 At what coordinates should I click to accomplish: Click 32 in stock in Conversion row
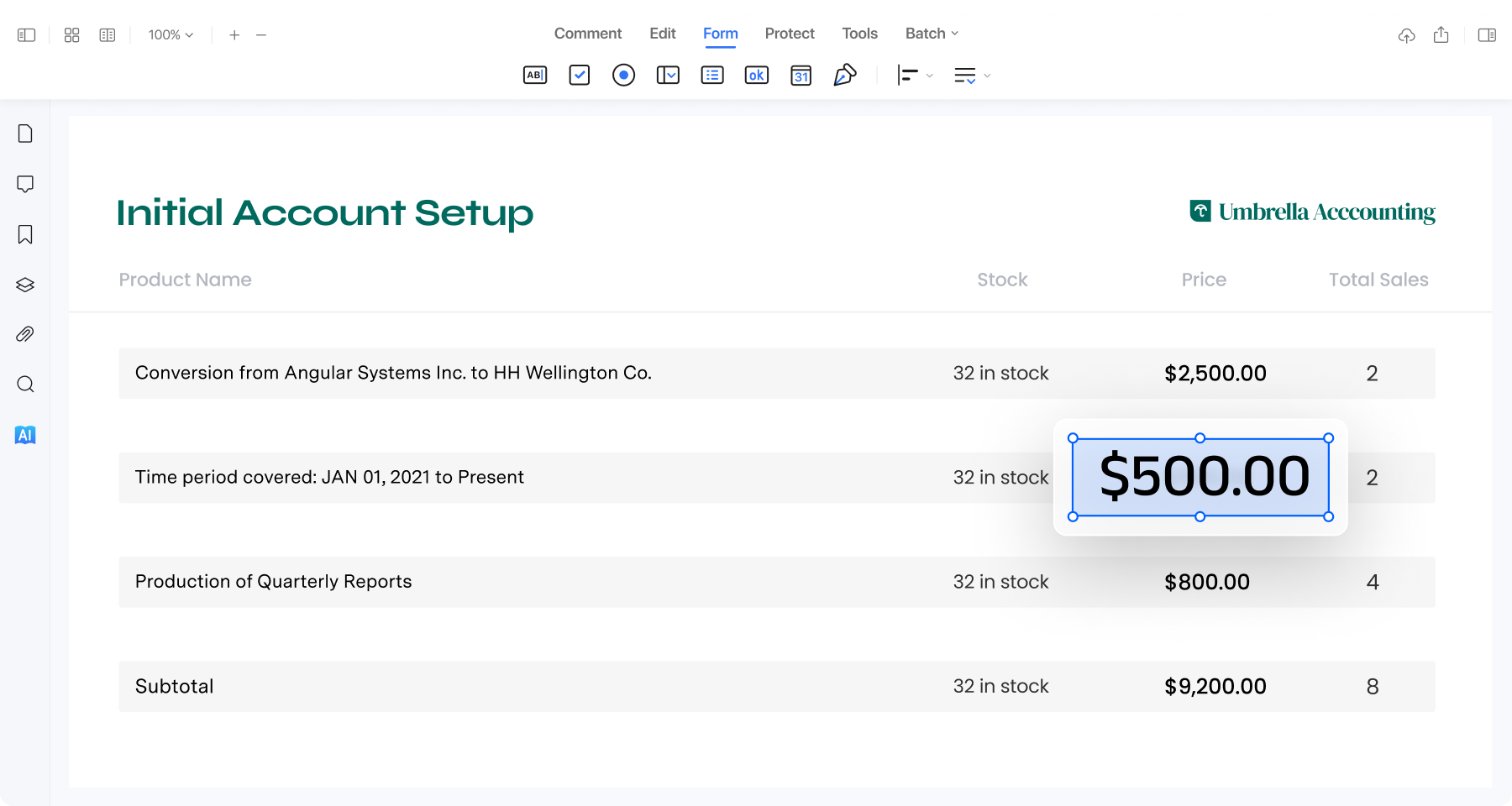(x=1000, y=373)
